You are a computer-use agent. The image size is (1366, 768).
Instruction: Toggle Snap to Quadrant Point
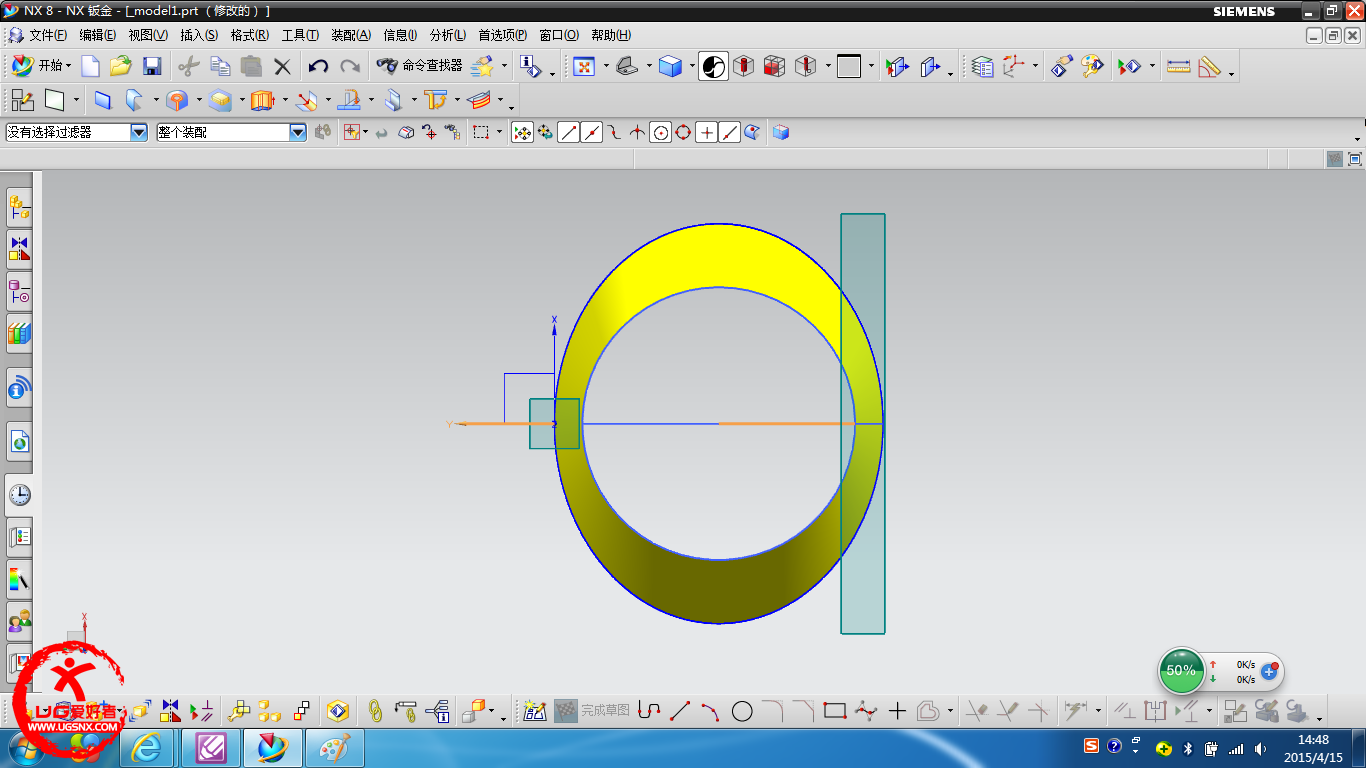pyautogui.click(x=684, y=132)
